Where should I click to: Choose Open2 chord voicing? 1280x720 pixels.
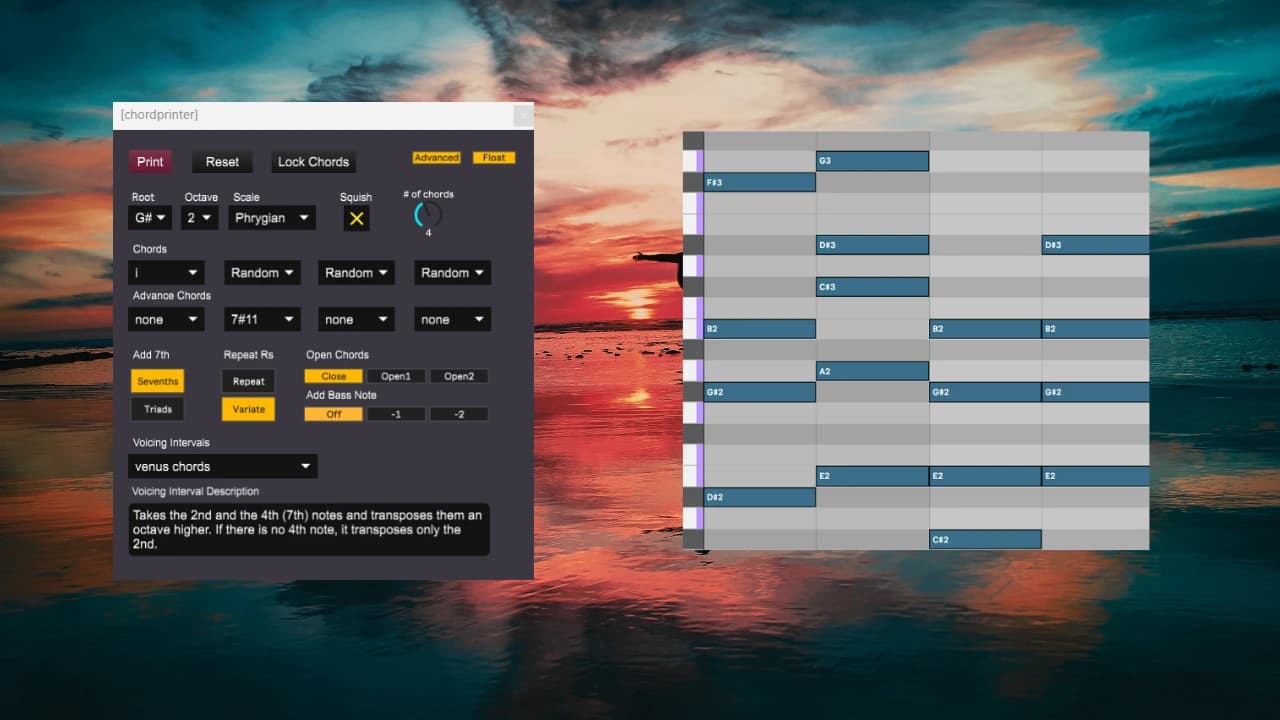point(459,377)
